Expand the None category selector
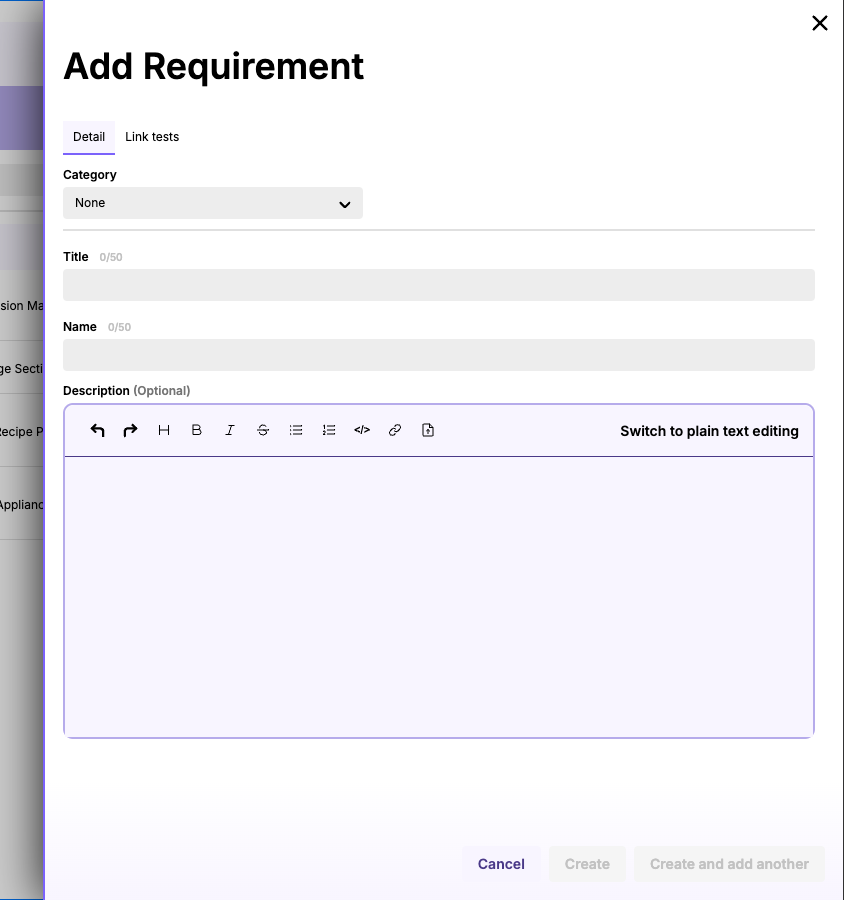Screen dimensions: 844x900 213,203
